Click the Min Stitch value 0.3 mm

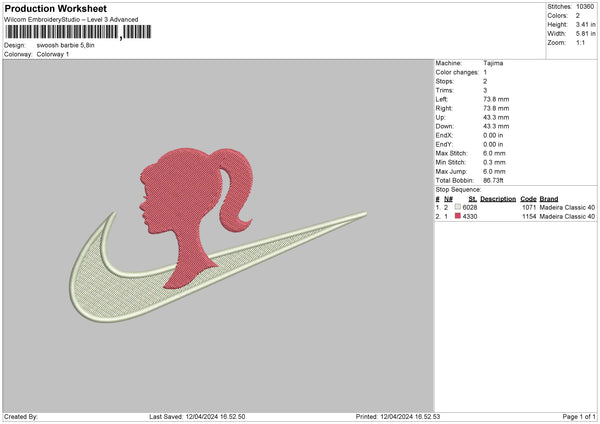[494, 163]
